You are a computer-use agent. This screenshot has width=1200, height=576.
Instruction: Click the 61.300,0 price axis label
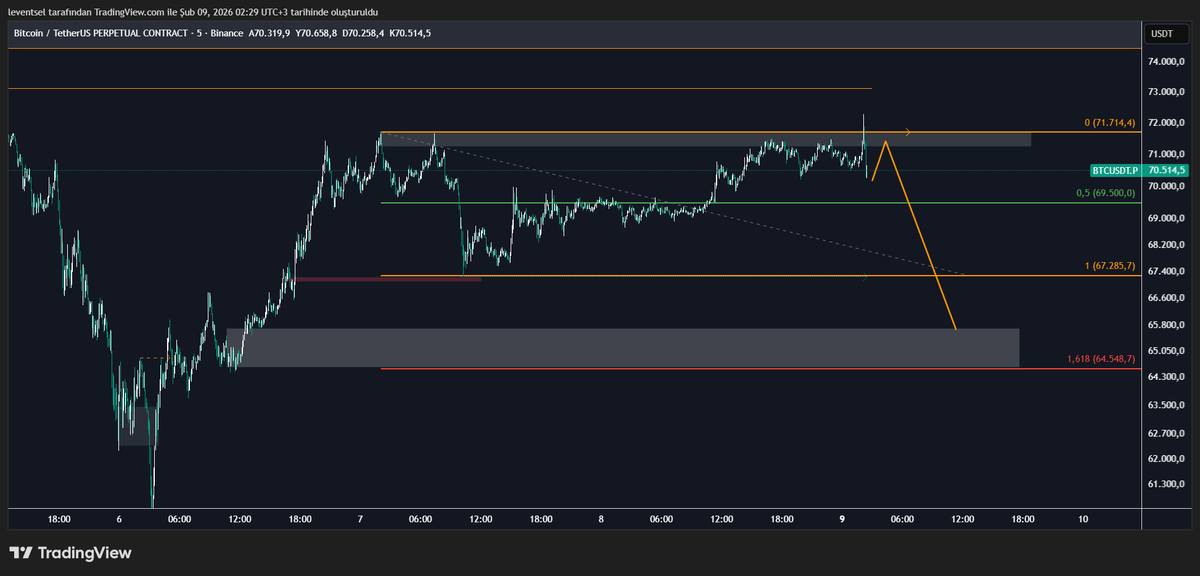click(1166, 485)
